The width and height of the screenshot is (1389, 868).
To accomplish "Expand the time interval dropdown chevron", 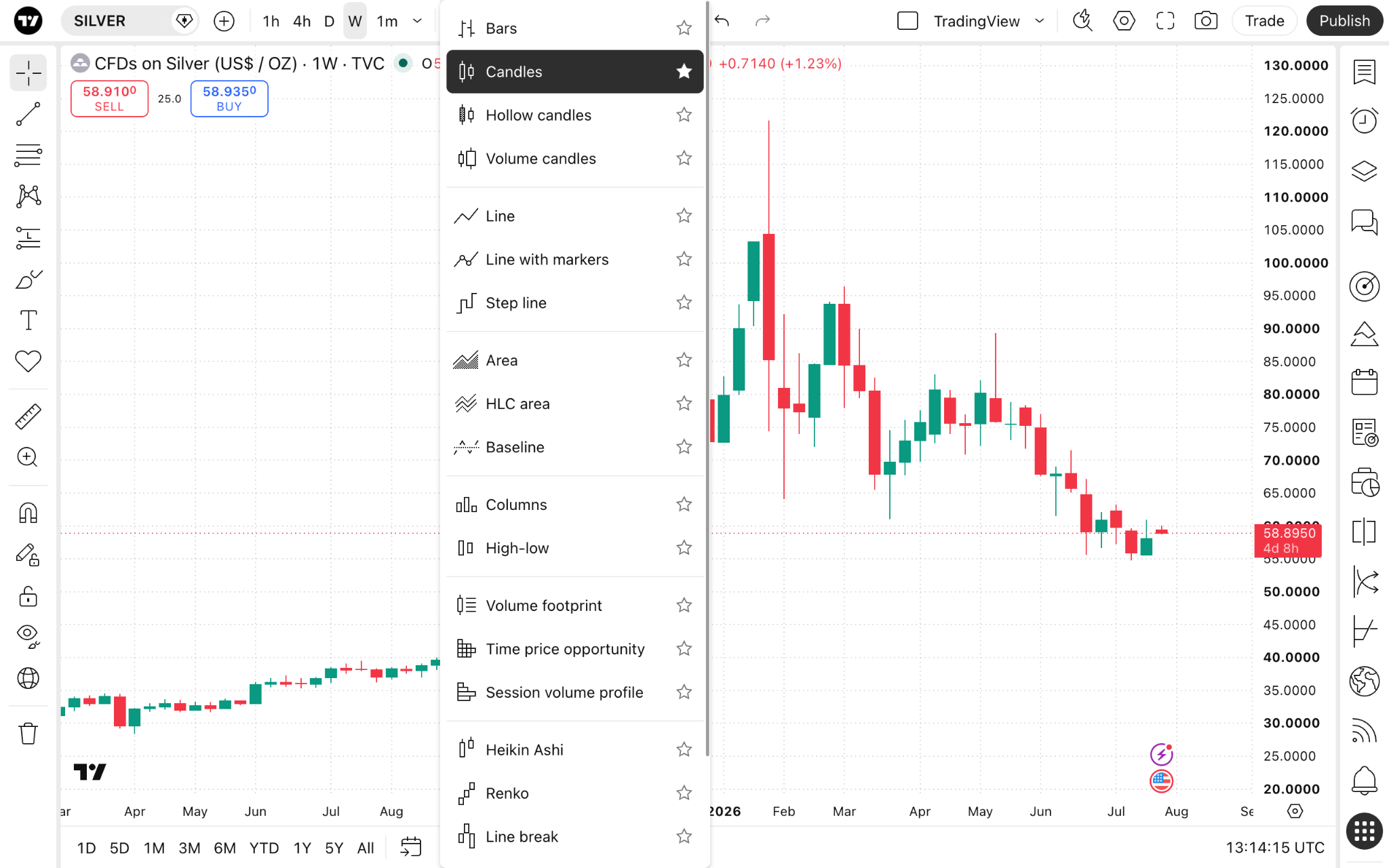I will pos(417,21).
